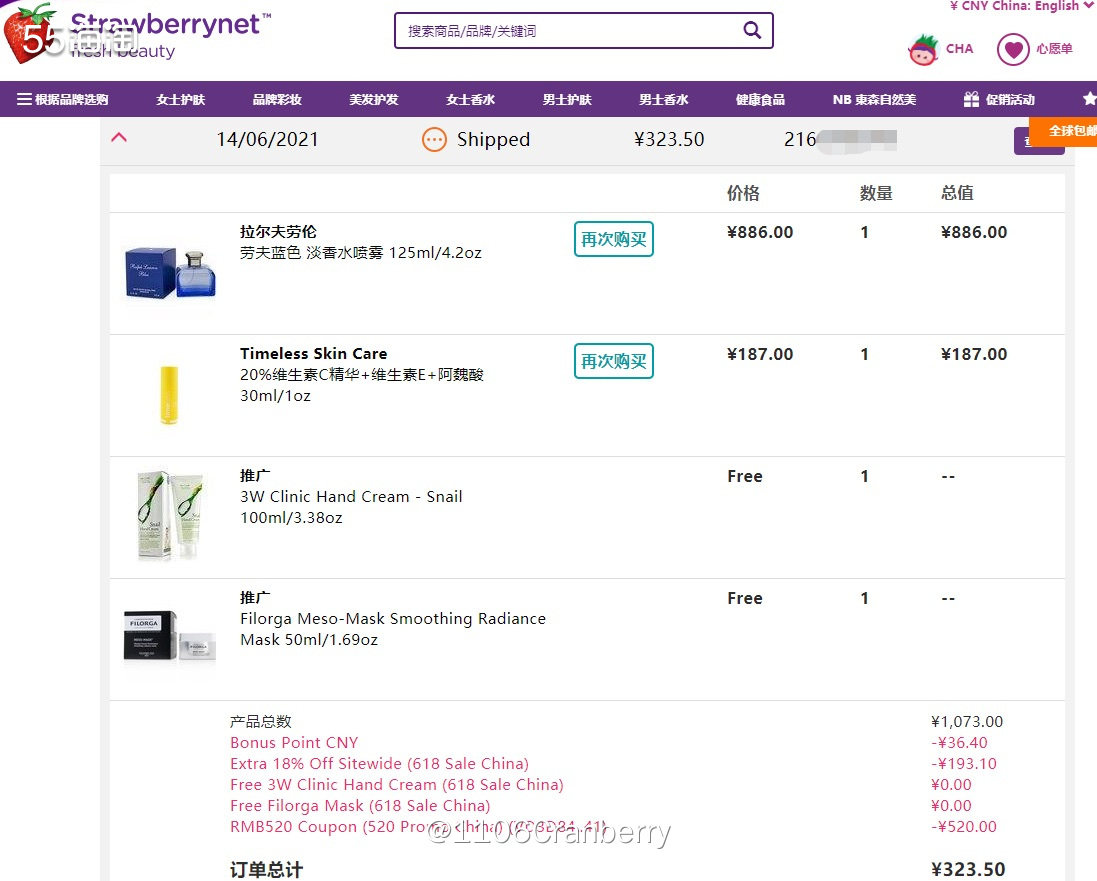
Task: Click the -¥520.00 coupon discount value
Action: (963, 826)
